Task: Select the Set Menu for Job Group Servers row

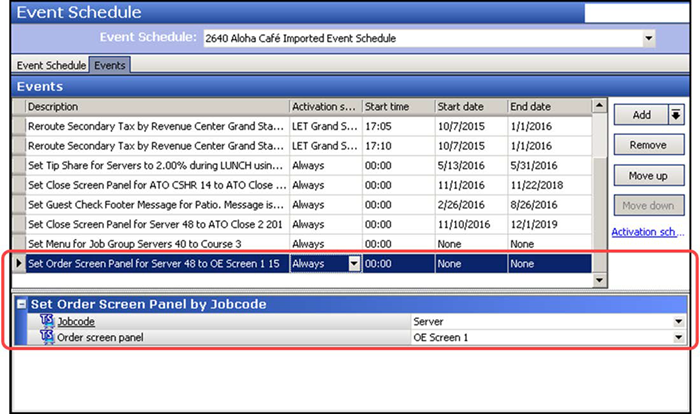Action: (155, 243)
